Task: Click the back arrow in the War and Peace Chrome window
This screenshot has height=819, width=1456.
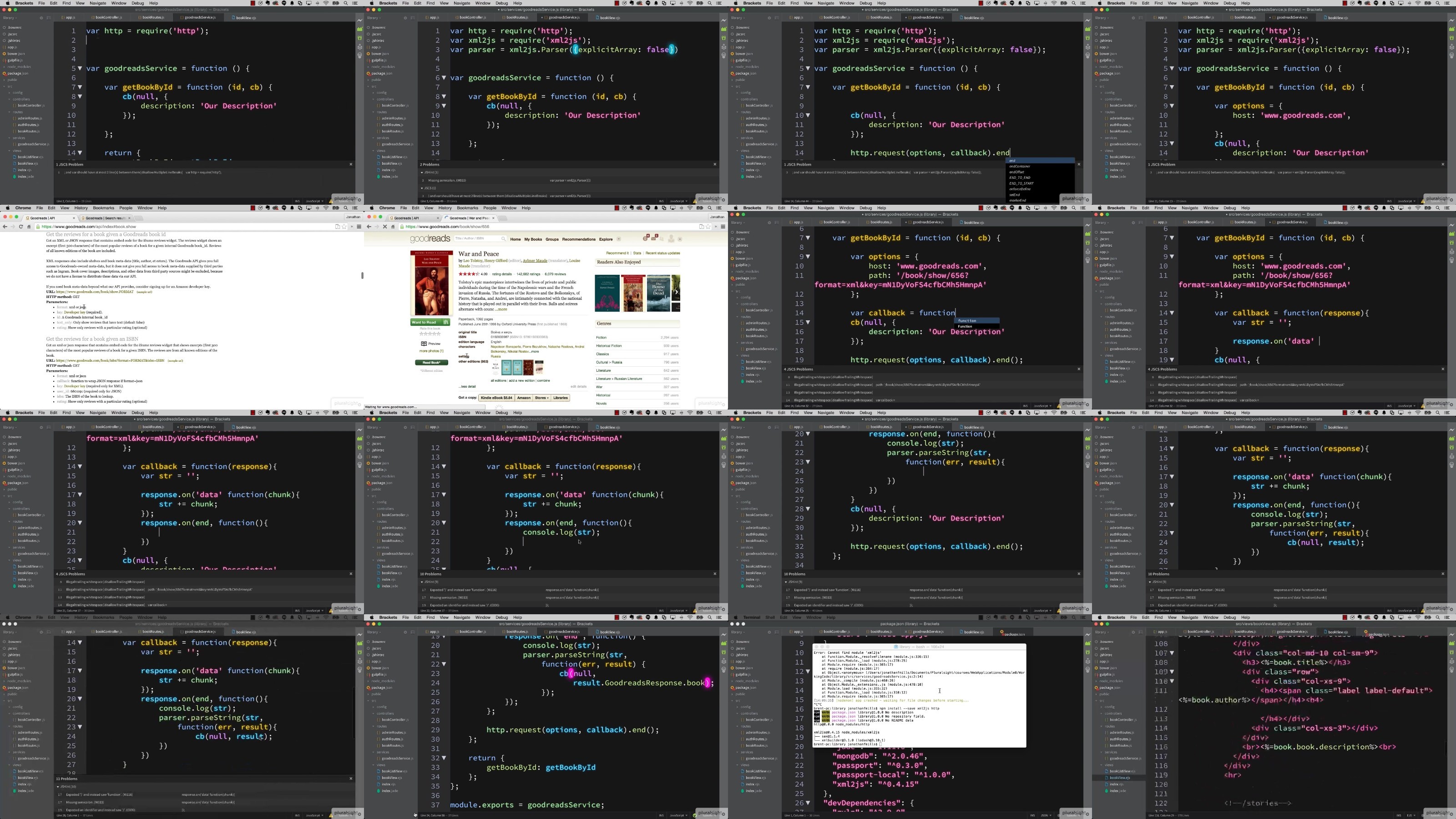Action: coord(369,227)
